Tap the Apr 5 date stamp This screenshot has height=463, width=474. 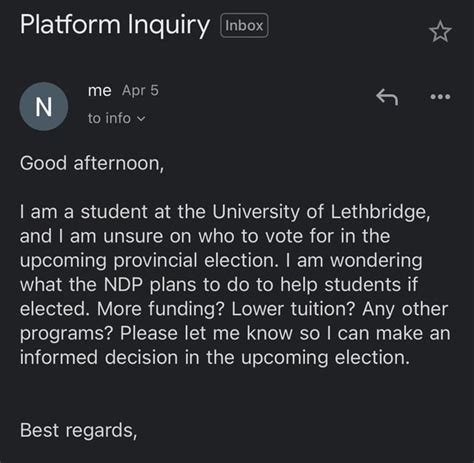(140, 90)
